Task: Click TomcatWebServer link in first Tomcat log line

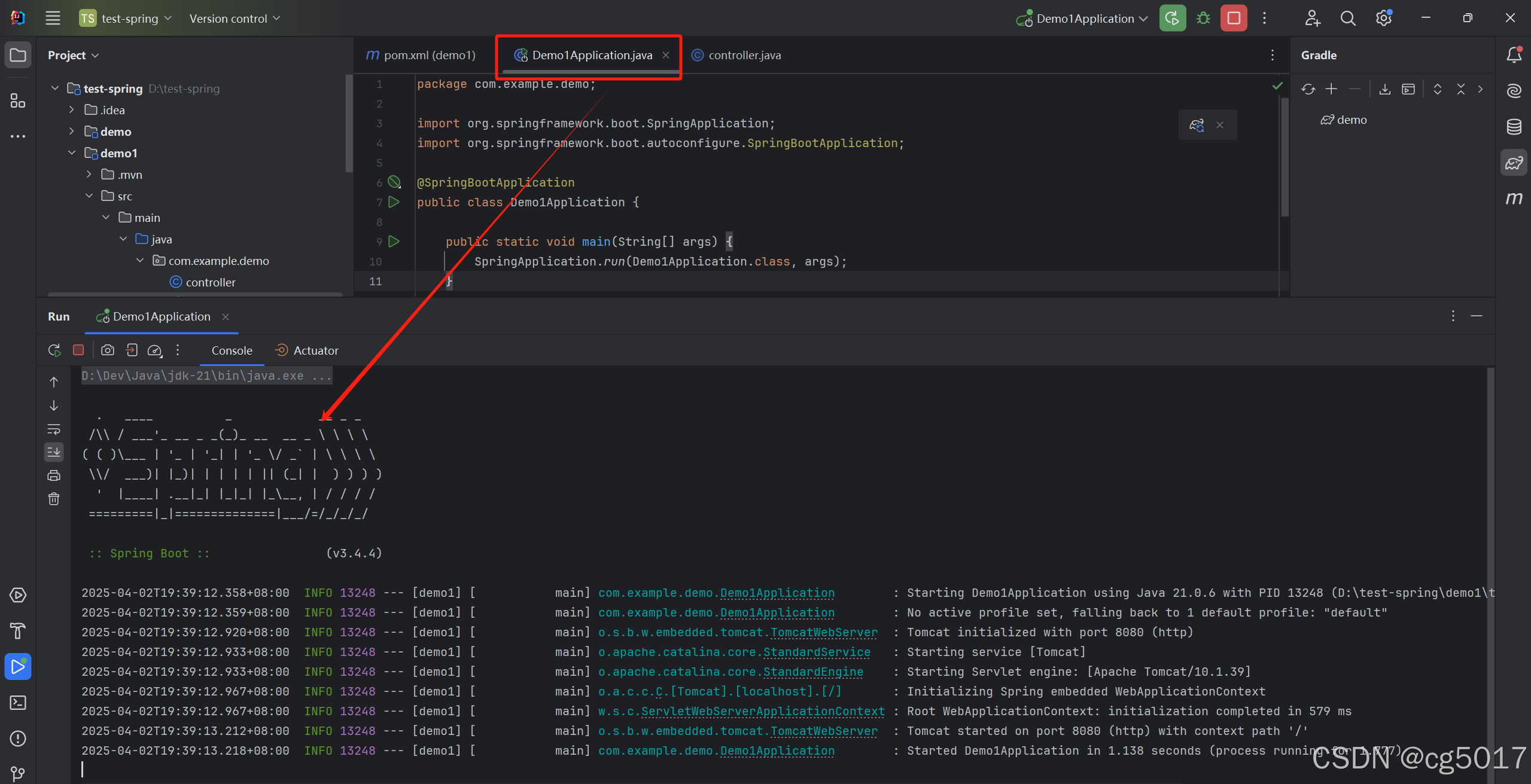Action: tap(823, 633)
